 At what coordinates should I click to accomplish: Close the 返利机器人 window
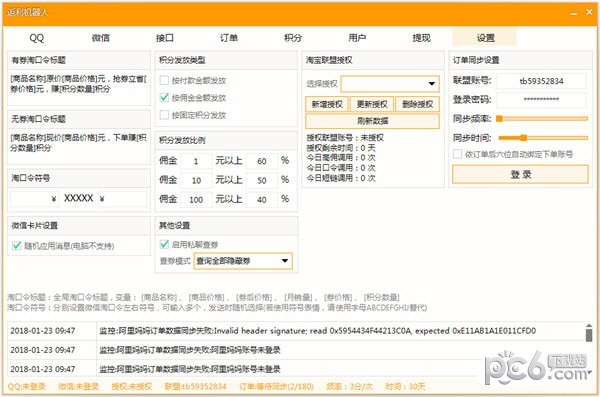[589, 13]
